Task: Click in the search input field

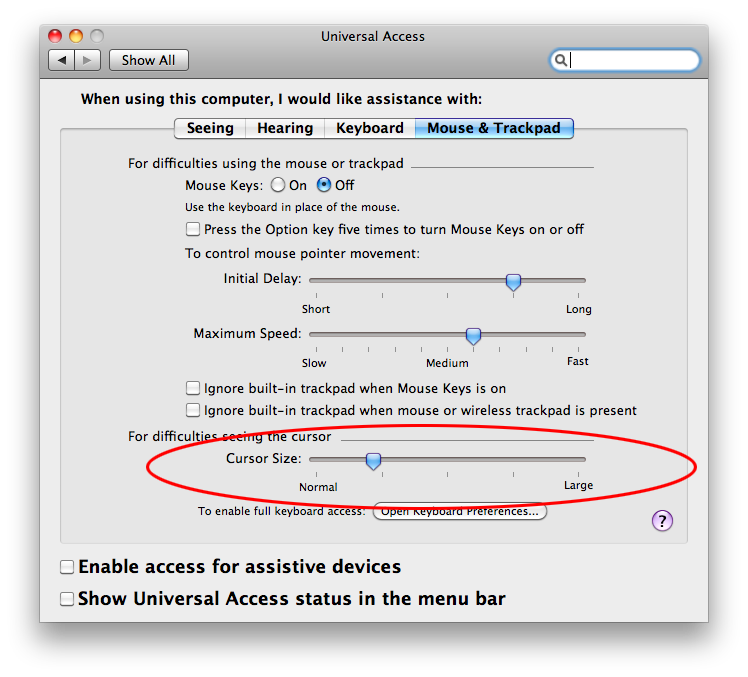Action: pyautogui.click(x=632, y=60)
